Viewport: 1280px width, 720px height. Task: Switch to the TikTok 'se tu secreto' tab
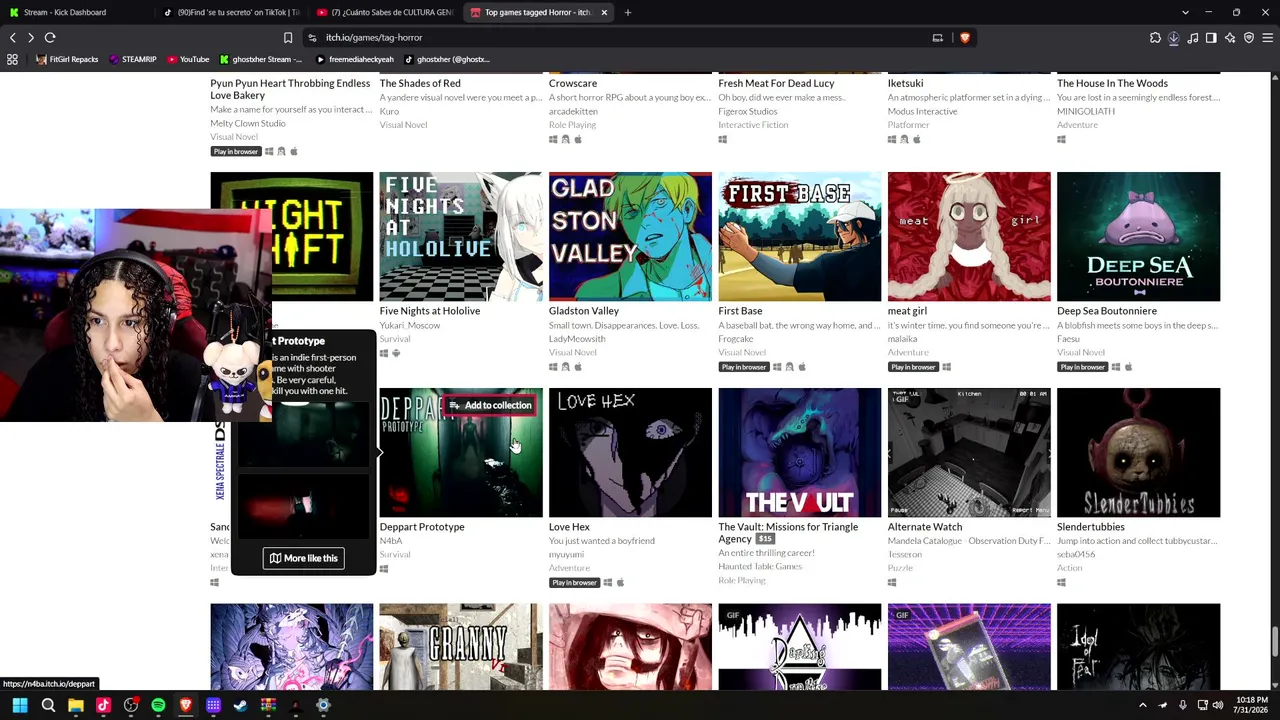[x=232, y=12]
